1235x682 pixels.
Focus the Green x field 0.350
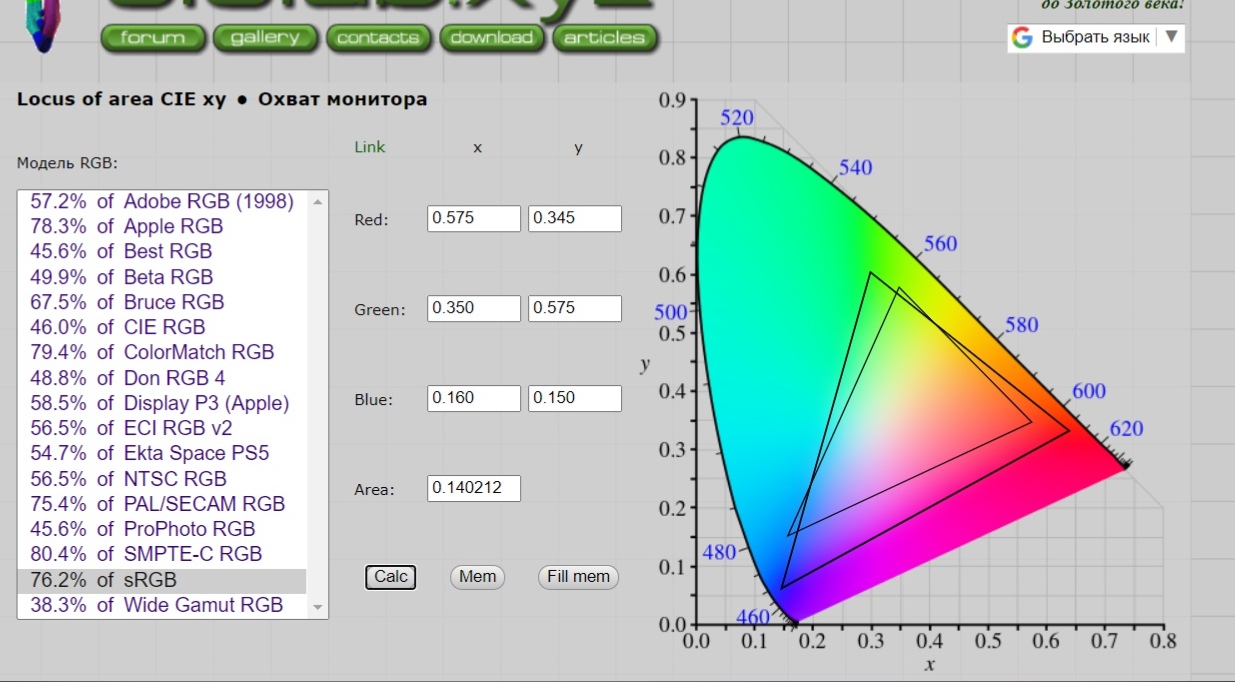point(474,308)
